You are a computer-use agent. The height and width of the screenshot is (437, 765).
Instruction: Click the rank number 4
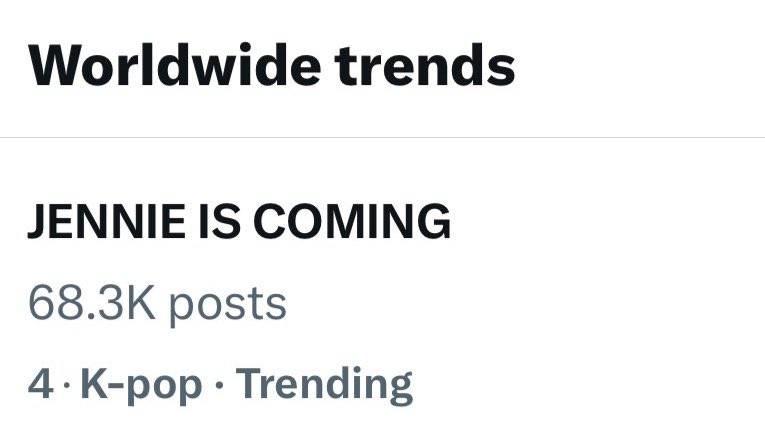(x=41, y=385)
